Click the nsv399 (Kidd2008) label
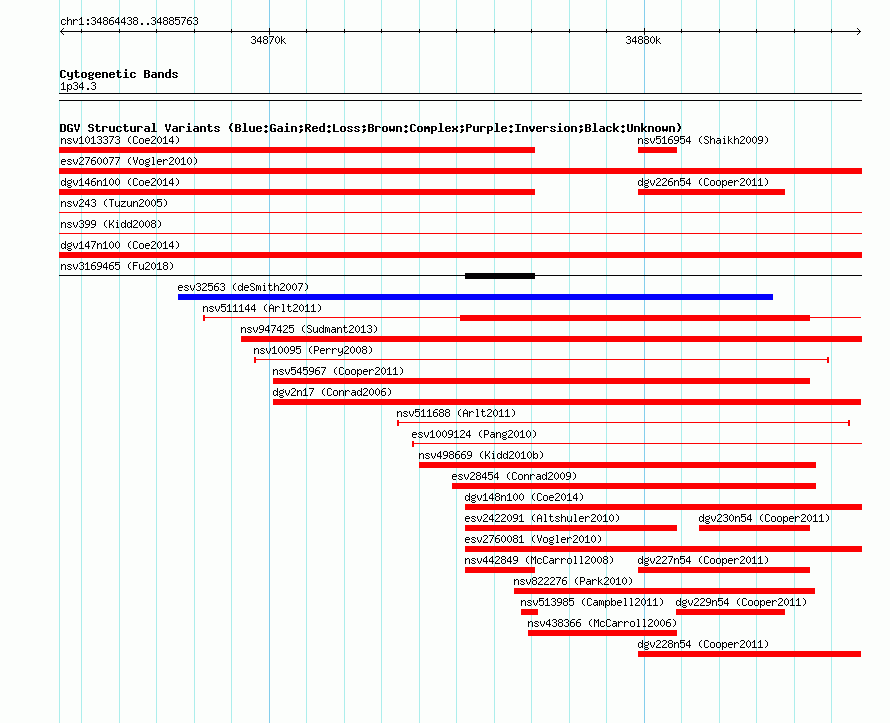Screen dimensions: 890x723 tap(111, 224)
